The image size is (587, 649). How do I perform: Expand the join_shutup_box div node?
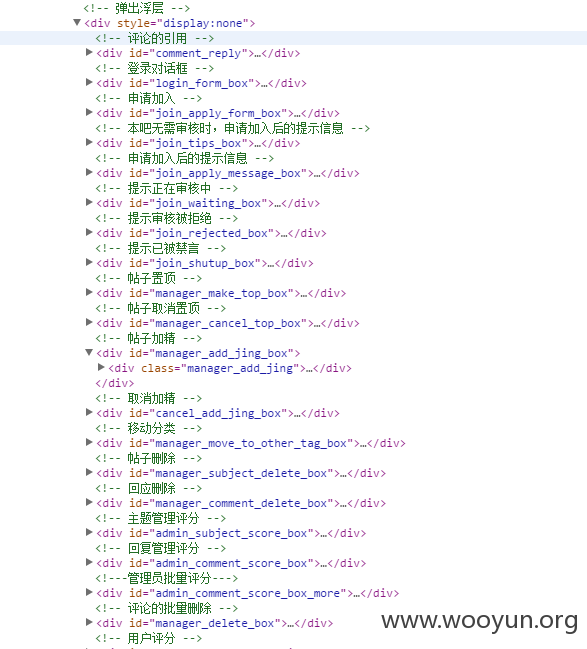pos(89,262)
